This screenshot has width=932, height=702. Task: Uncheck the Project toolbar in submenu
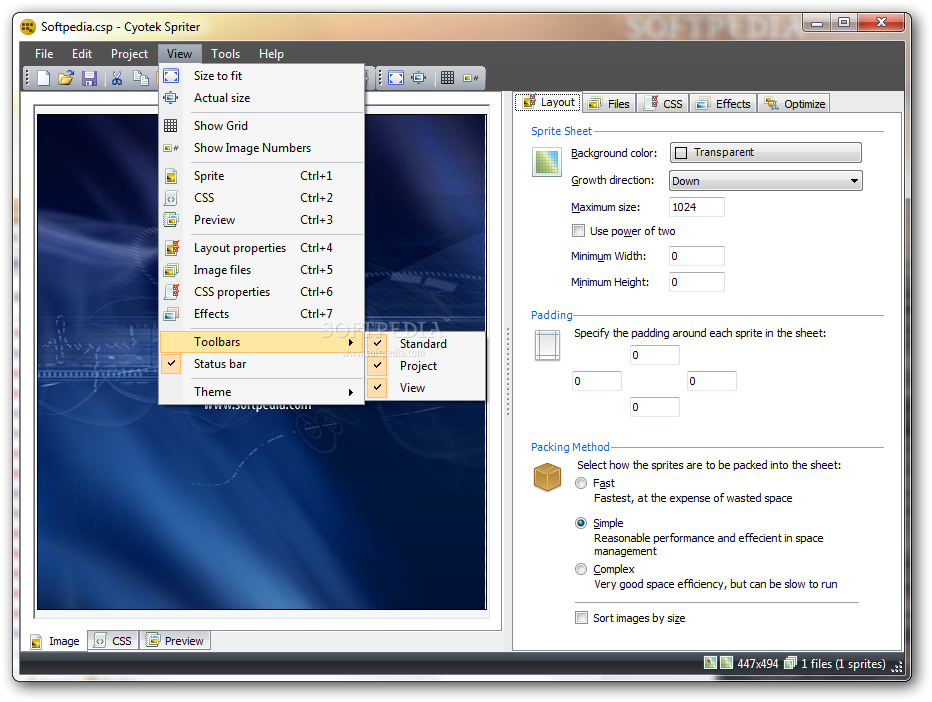426,366
